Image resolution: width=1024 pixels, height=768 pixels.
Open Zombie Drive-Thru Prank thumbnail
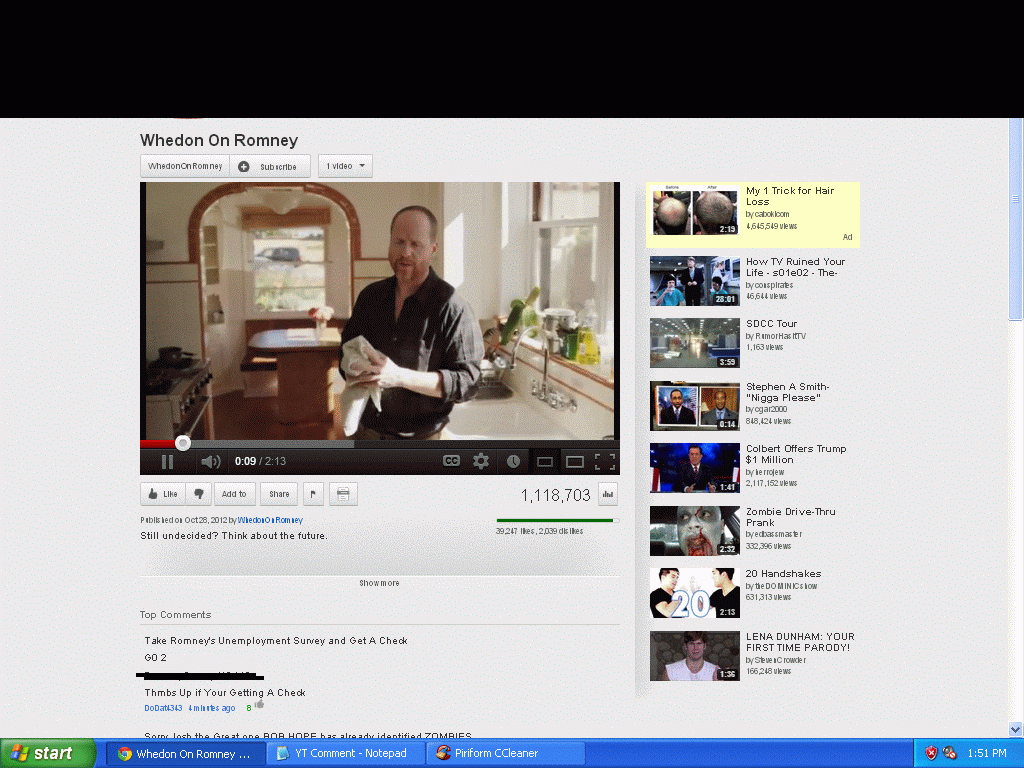[695, 531]
